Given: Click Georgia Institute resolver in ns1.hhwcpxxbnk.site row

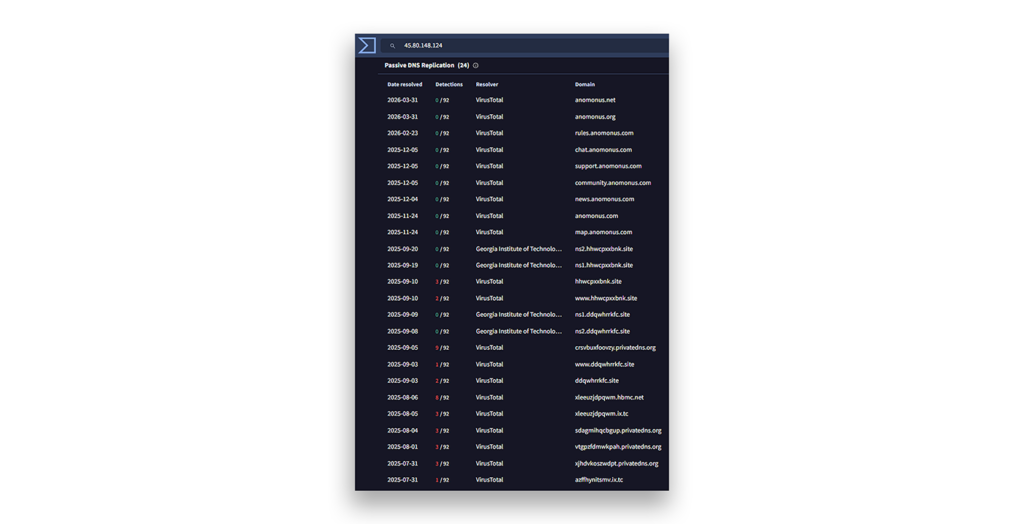Looking at the screenshot, I should coord(519,265).
